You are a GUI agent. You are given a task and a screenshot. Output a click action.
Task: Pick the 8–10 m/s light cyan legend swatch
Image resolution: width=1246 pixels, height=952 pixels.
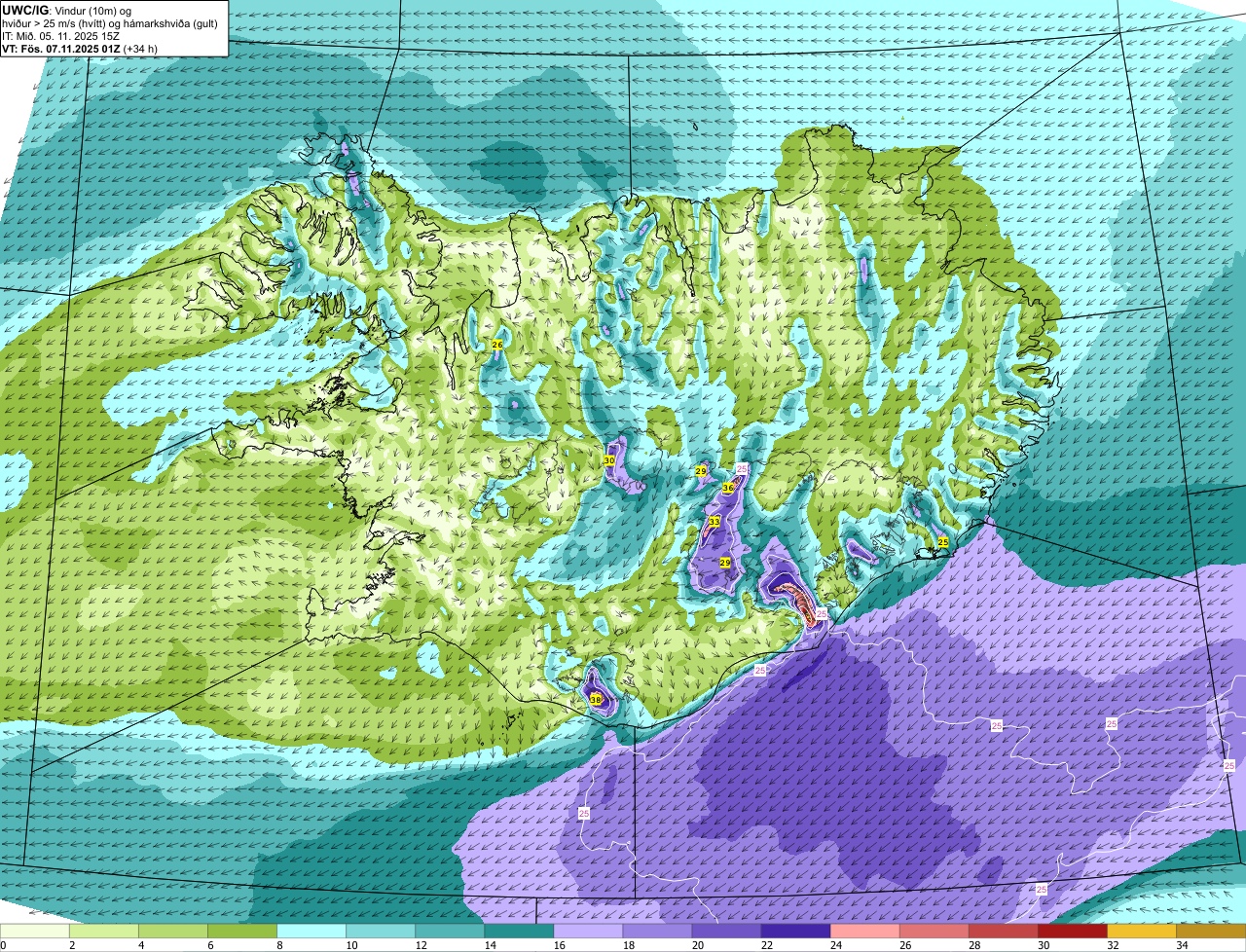311,932
